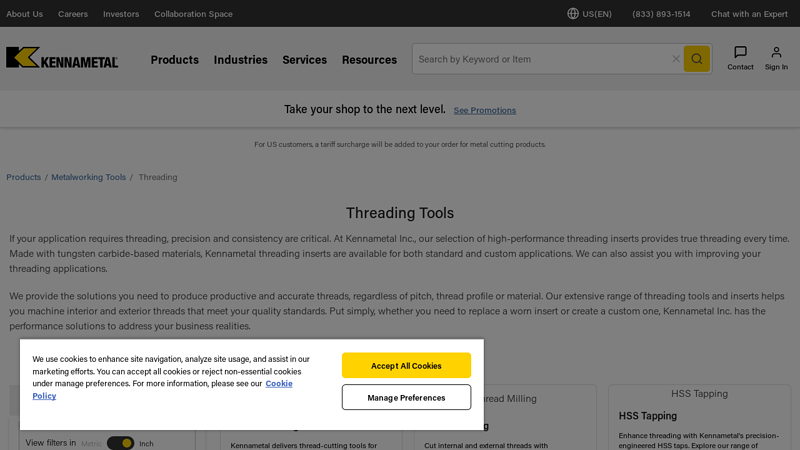Click the Products breadcrumb link
800x450 pixels.
24,177
